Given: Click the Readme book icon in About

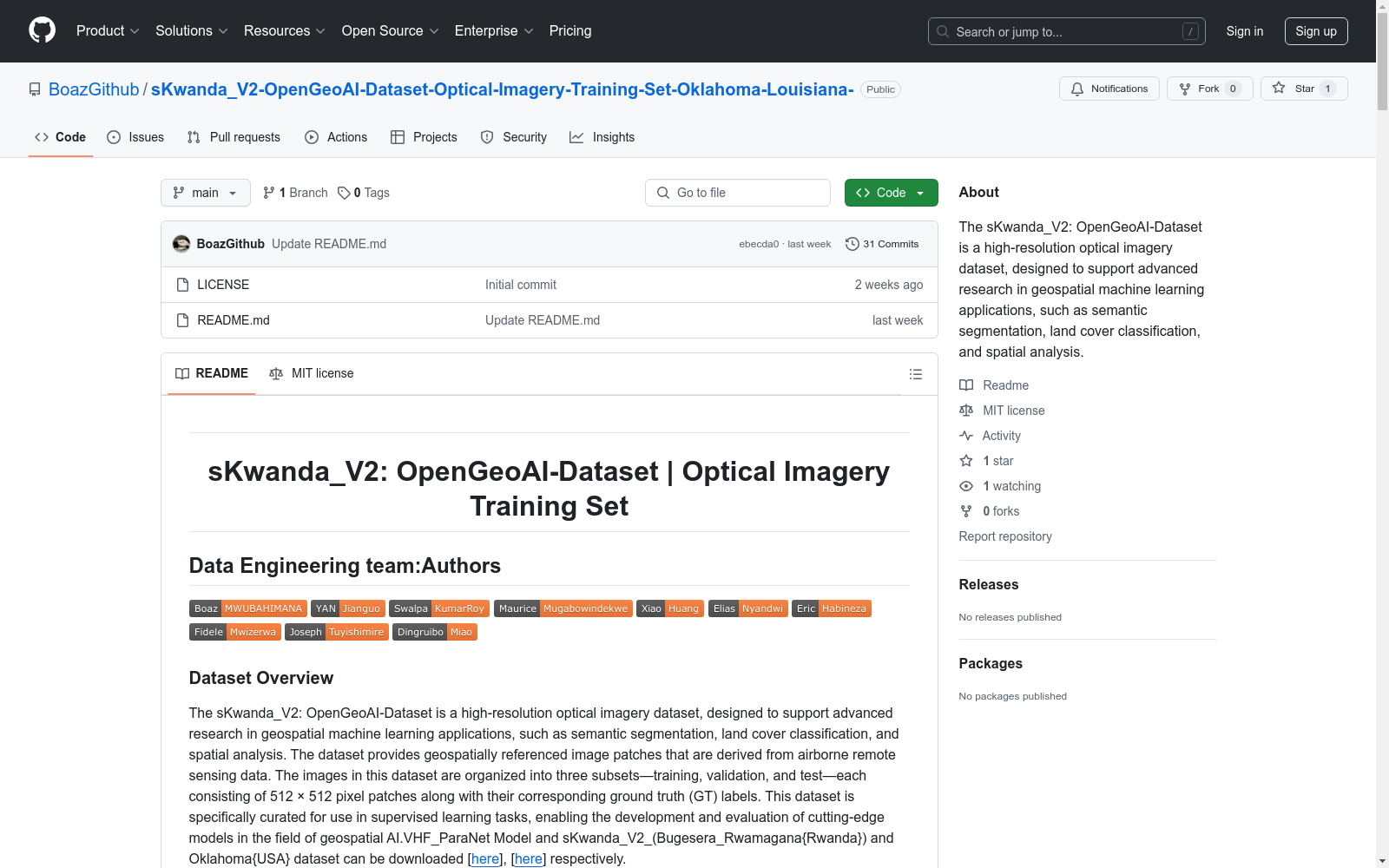Looking at the screenshot, I should click(x=966, y=385).
